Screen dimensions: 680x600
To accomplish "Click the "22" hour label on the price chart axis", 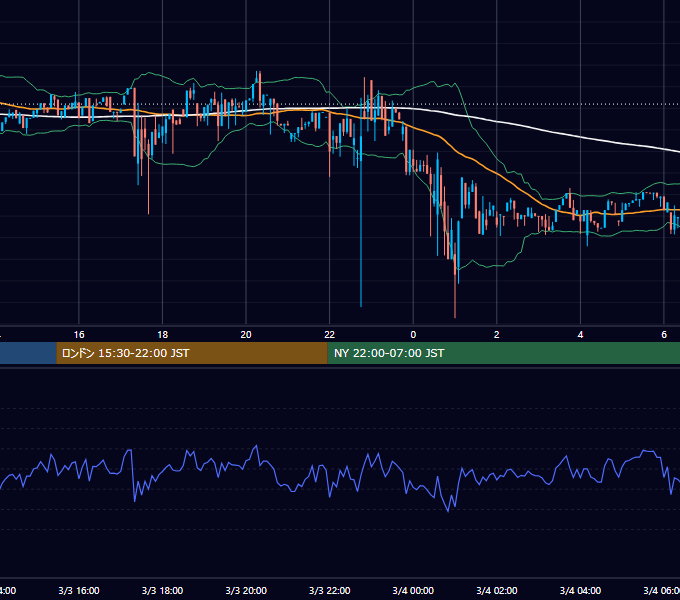I will coord(330,335).
